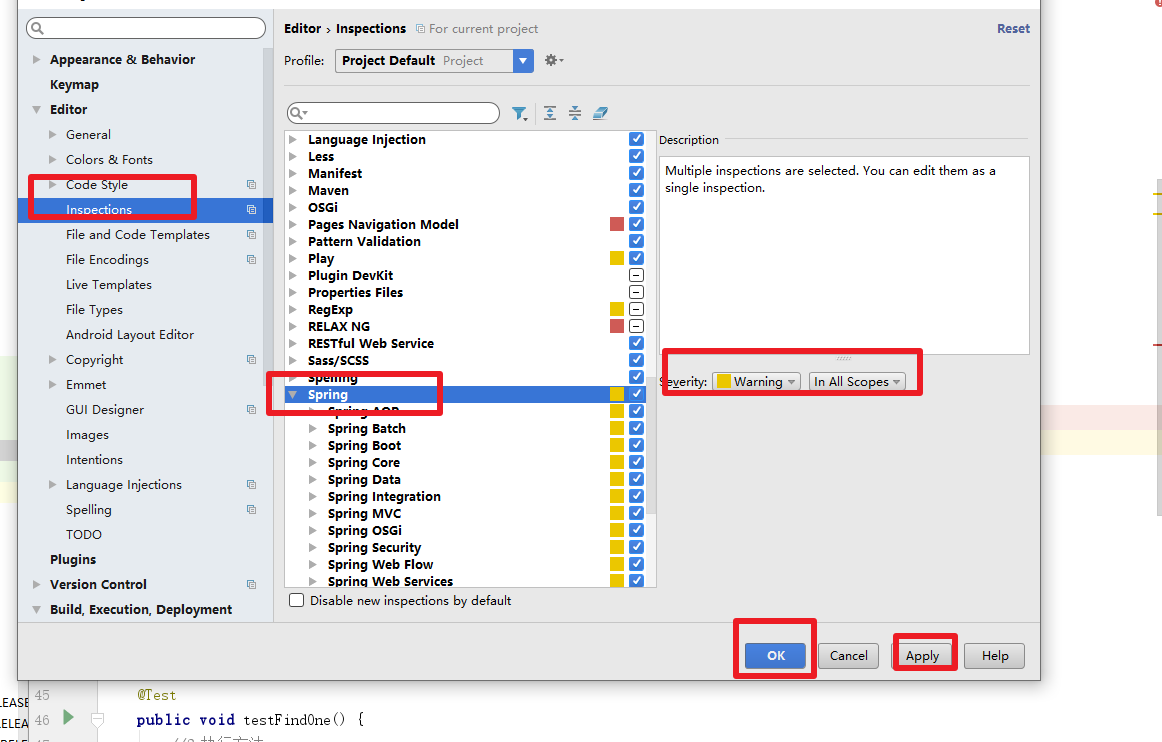Expand the Spring Security inspections
The image size is (1162, 742).
pyautogui.click(x=313, y=548)
